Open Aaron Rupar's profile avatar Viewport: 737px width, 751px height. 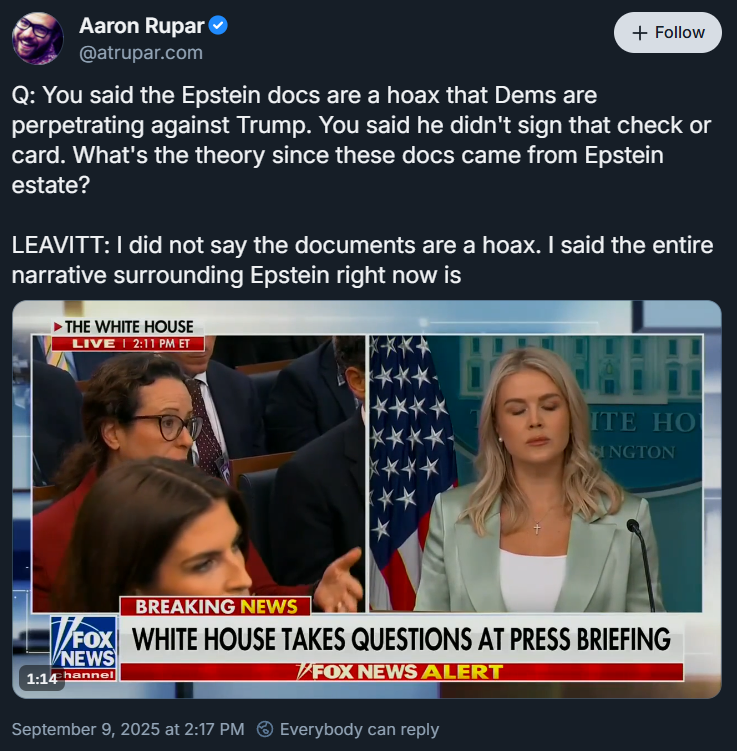click(37, 38)
